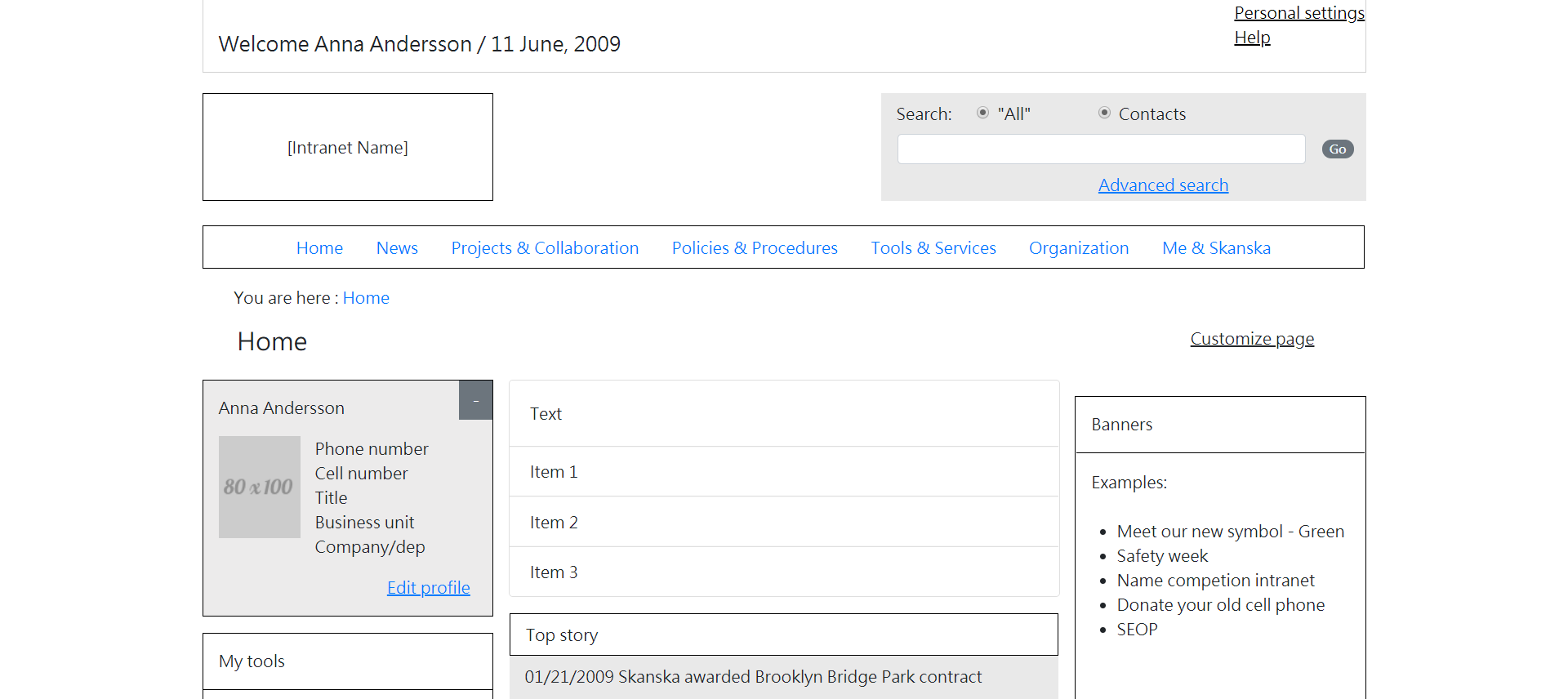Click the My tools panel header
The image size is (1568, 699).
[348, 661]
